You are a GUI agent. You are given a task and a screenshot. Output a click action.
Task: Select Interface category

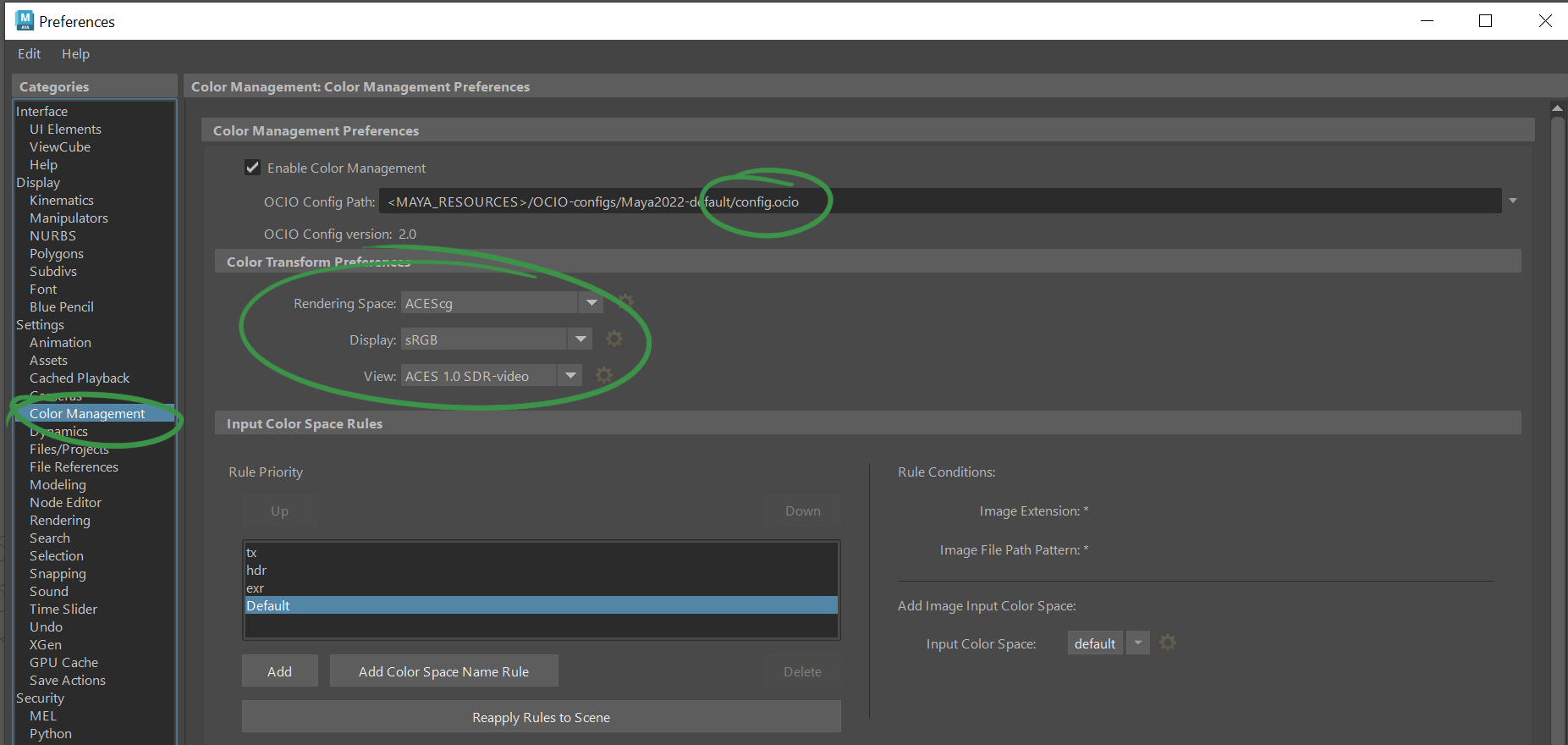pyautogui.click(x=42, y=111)
